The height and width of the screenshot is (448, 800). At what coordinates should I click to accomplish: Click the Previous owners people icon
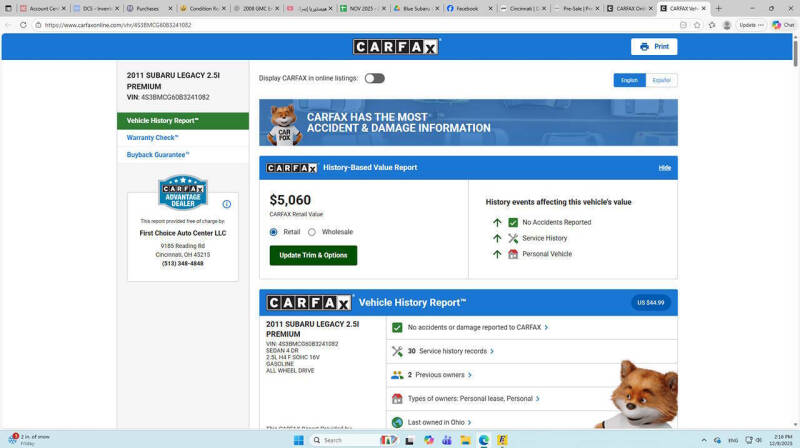click(397, 375)
